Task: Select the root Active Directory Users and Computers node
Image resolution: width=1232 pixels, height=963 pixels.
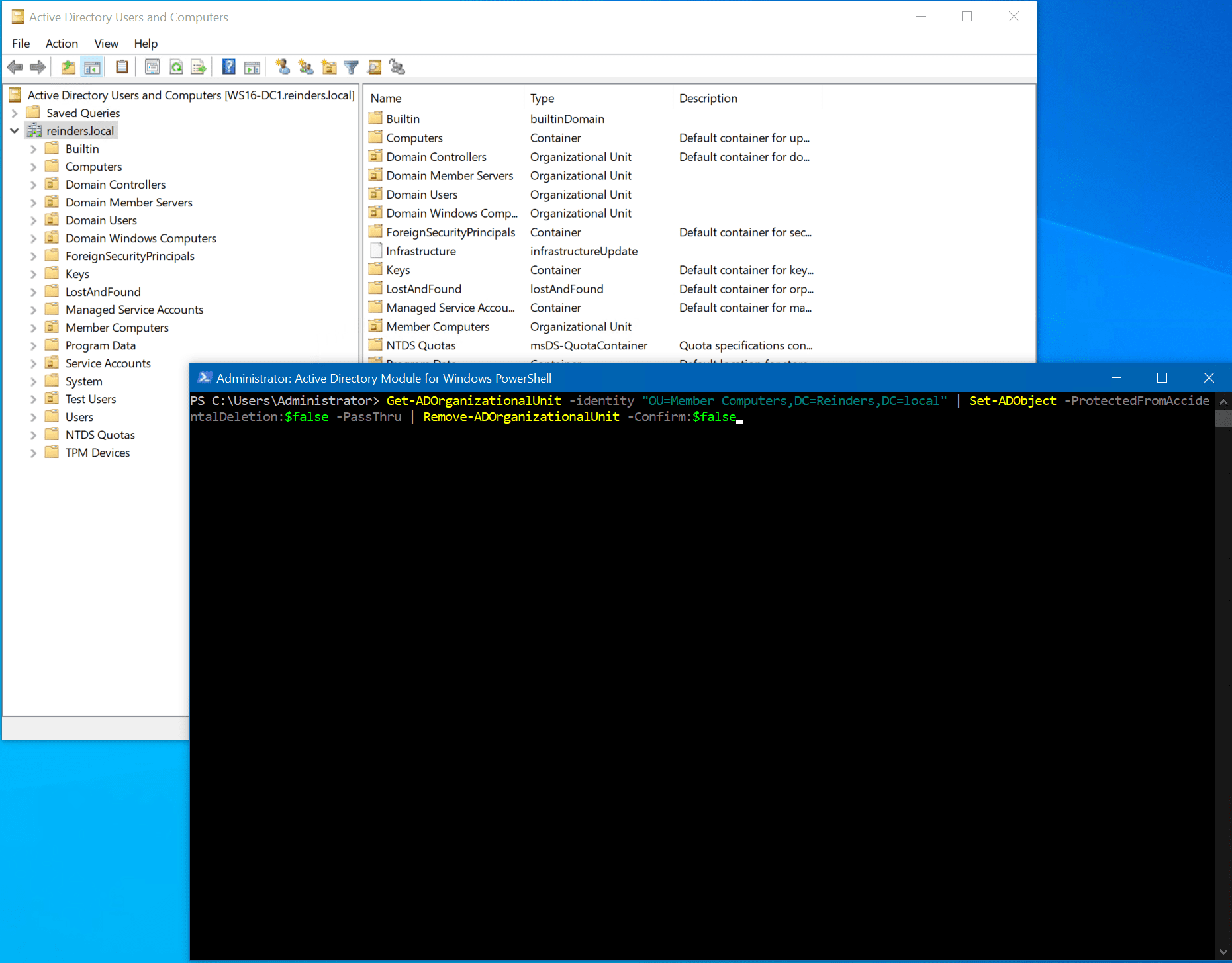Action: tap(191, 95)
